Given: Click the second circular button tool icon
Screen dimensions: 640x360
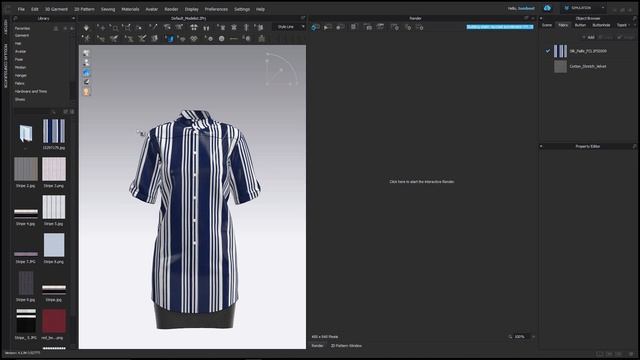Looking at the screenshot, I should pyautogui.click(x=222, y=39).
